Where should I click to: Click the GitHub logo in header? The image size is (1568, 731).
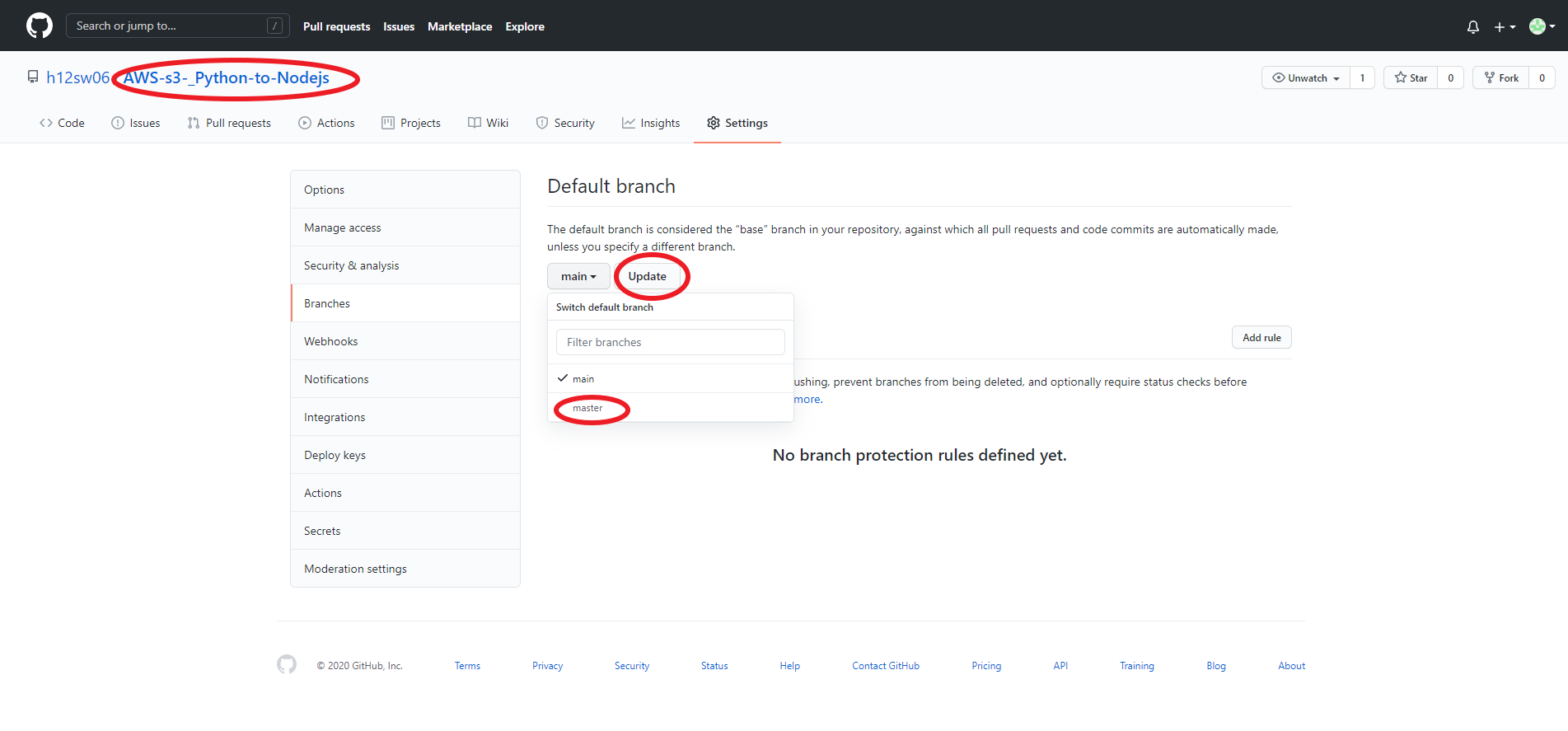(x=39, y=26)
